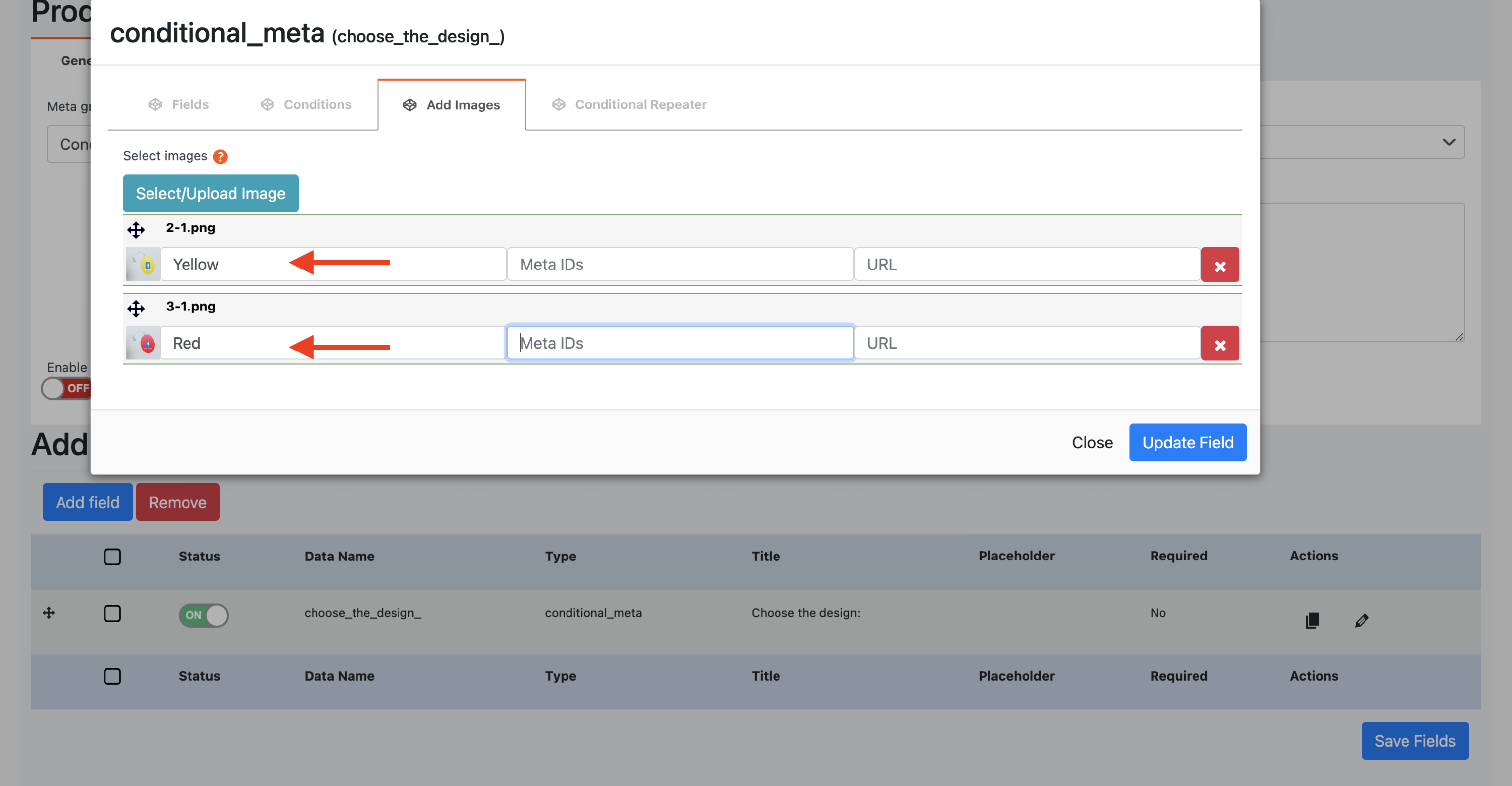The image size is (1512, 786).
Task: Click the pencil edit icon in Actions
Action: click(1361, 620)
